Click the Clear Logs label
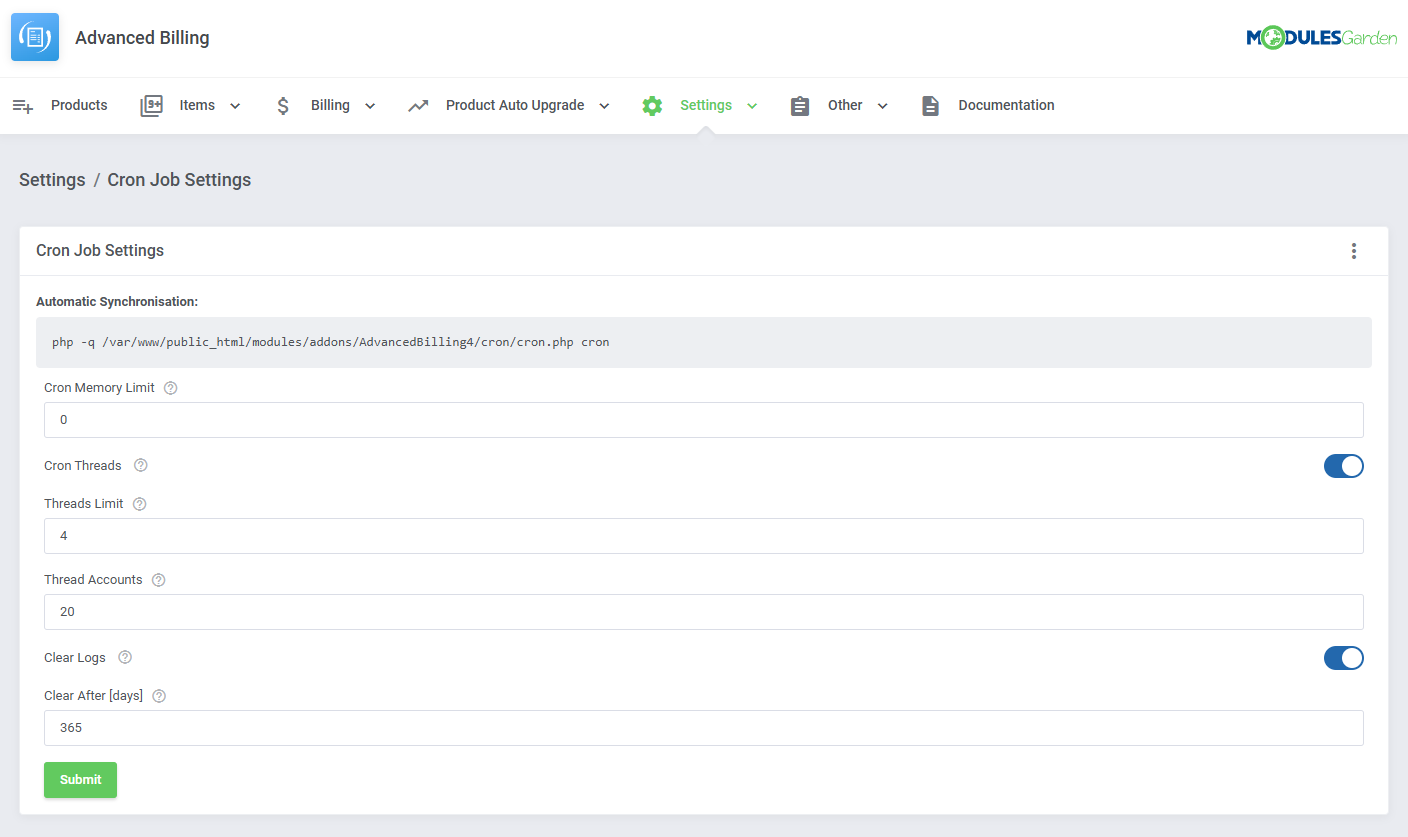Screen dimensions: 1408x837 click(x=75, y=658)
